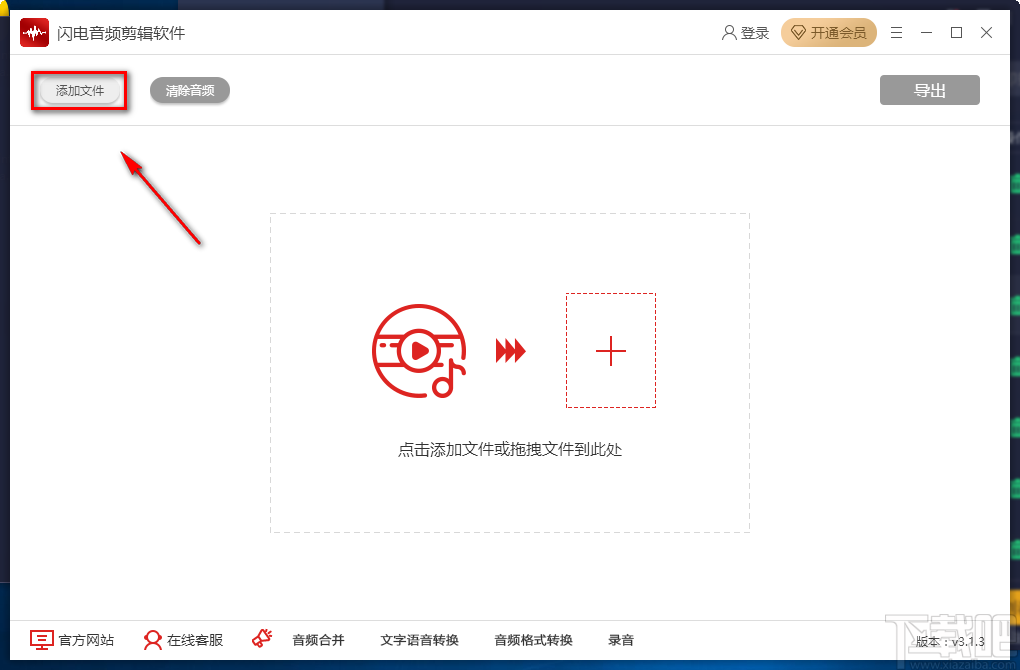1020x670 pixels.
Task: Click the red plus icon in dashed box
Action: pos(610,350)
